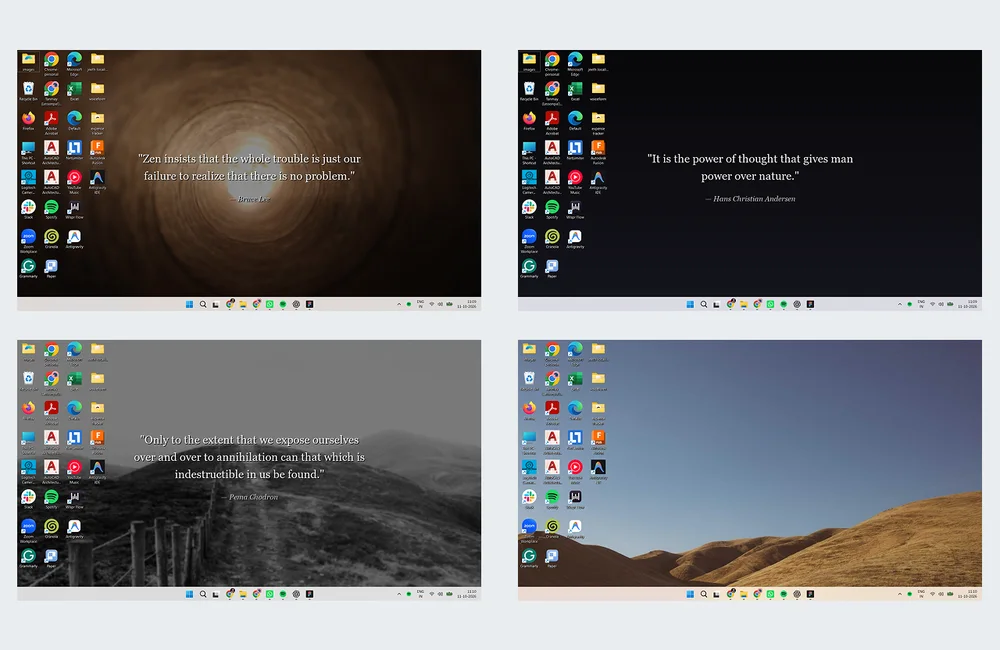The width and height of the screenshot is (1000, 650).
Task: Open Wispr Flow on the Hans Christian Andersen desktop
Action: 575,207
